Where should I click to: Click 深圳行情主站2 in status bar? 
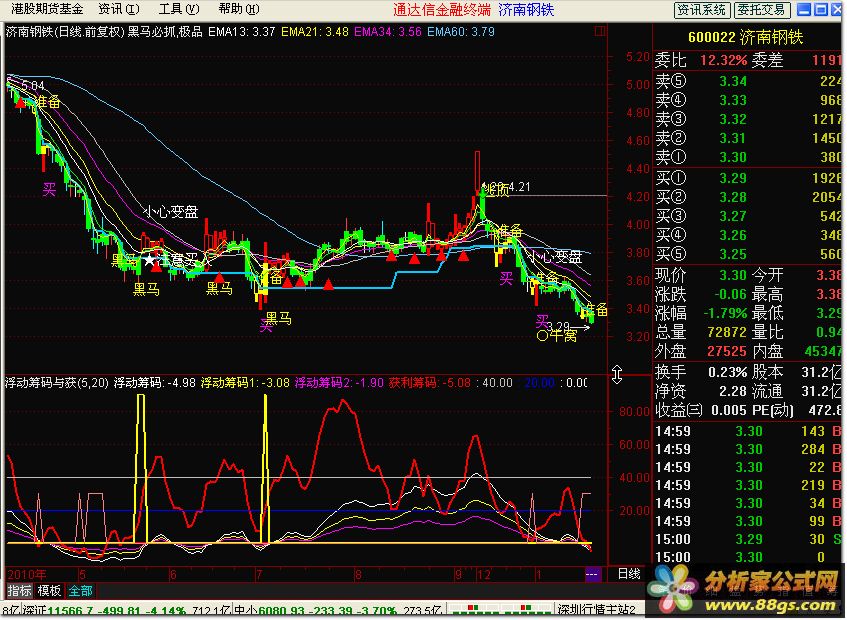pos(595,611)
